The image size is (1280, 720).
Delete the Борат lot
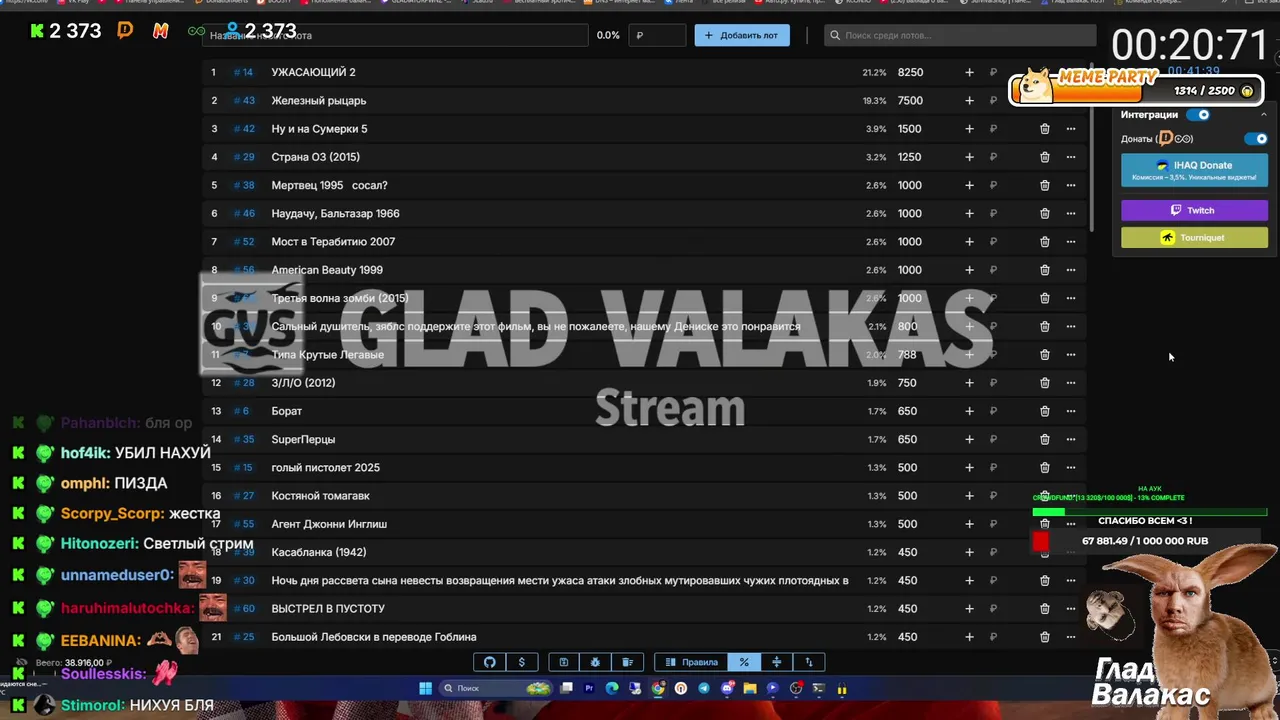1044,411
